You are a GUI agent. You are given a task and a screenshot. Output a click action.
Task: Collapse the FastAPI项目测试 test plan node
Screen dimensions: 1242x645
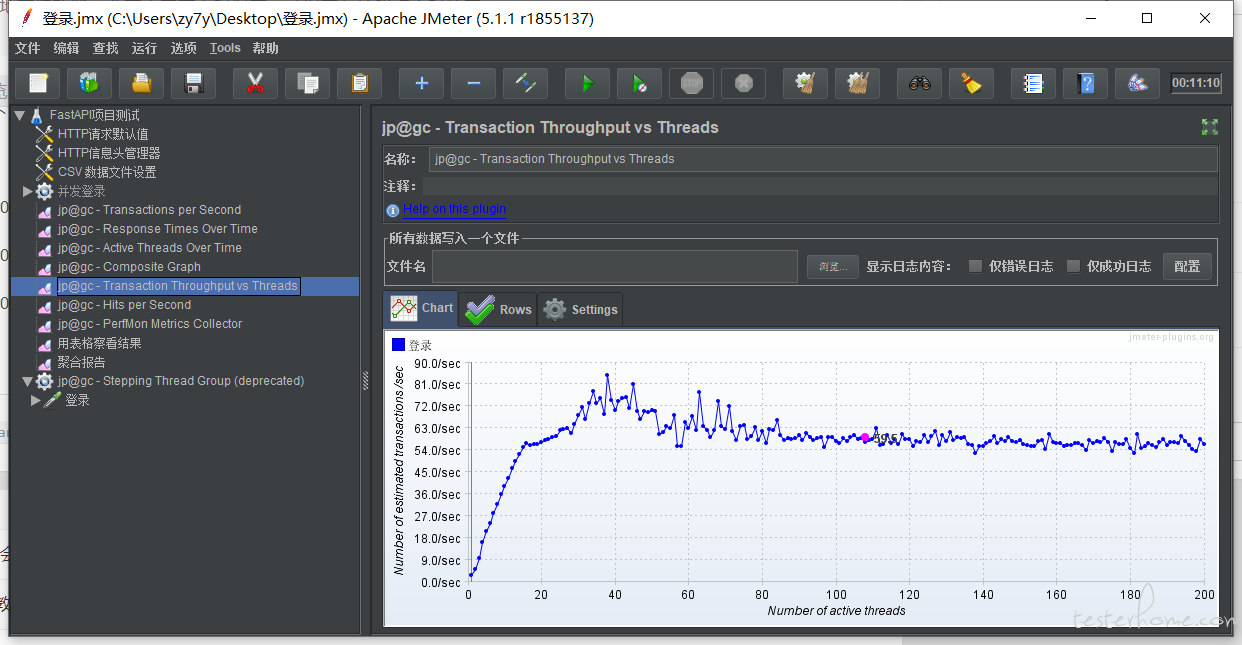[x=20, y=115]
